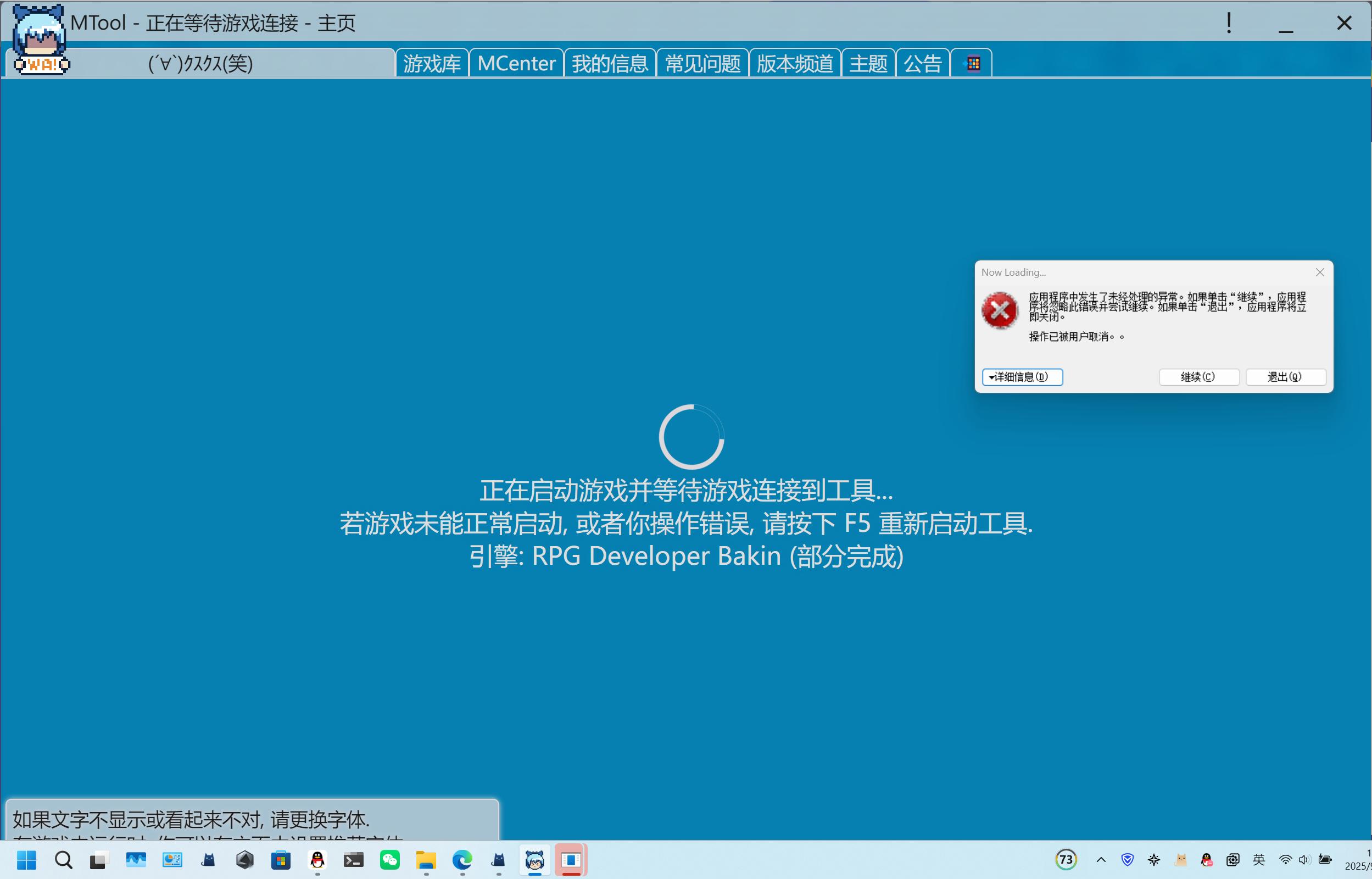This screenshot has width=1372, height=879.
Task: Switch to the 游戏库 tab
Action: coord(432,63)
